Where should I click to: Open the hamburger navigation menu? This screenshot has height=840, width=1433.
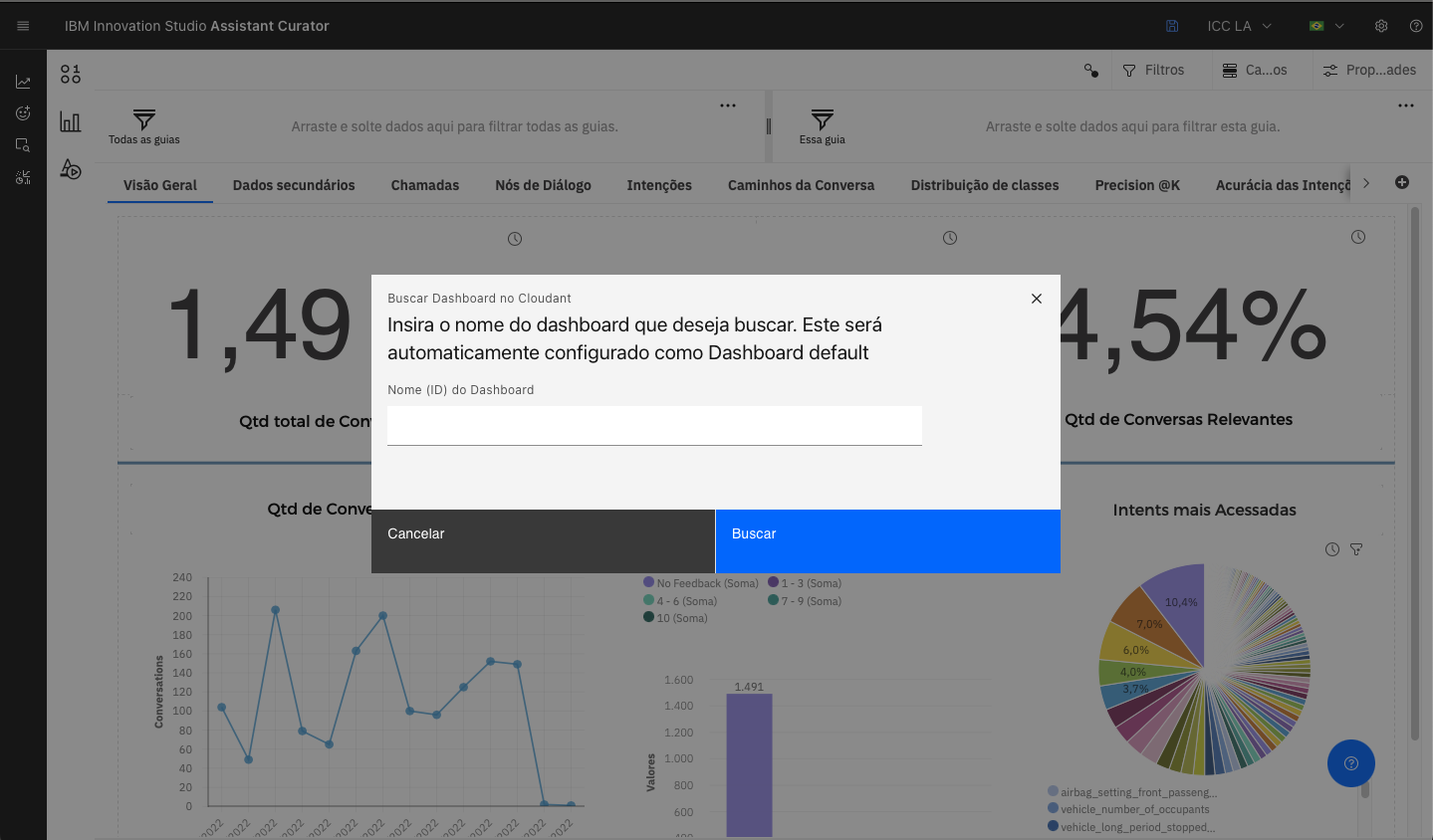click(x=23, y=26)
